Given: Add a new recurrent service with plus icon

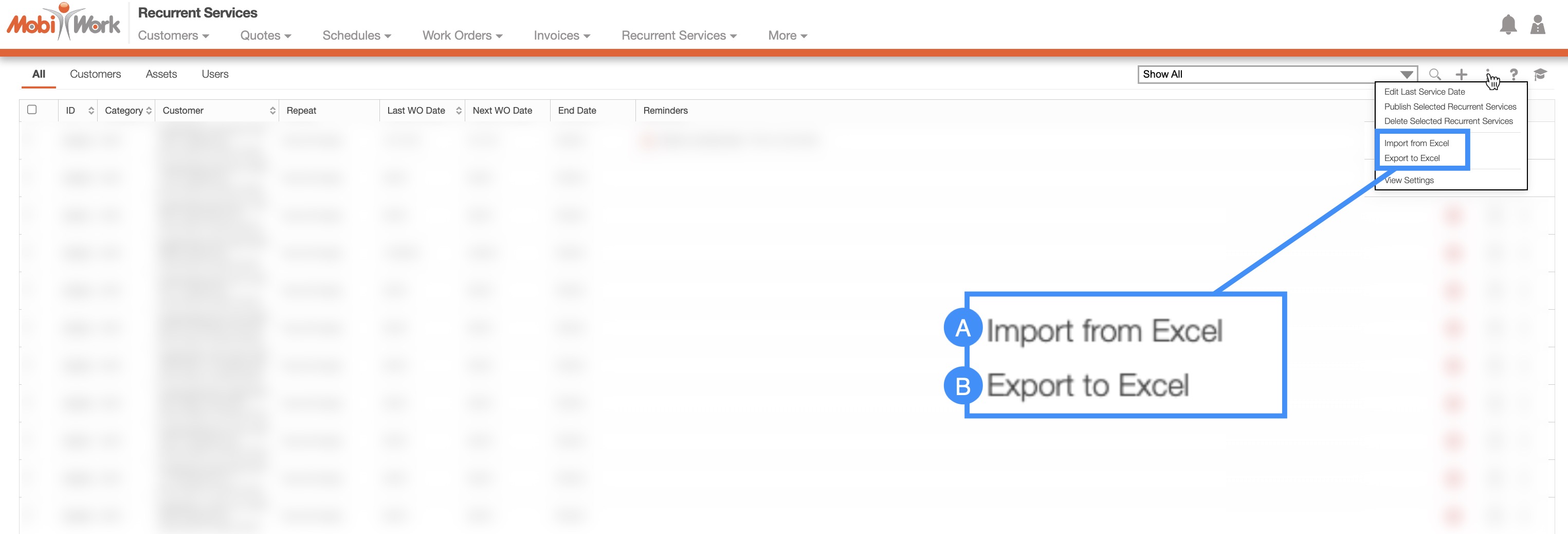Looking at the screenshot, I should 1461,74.
